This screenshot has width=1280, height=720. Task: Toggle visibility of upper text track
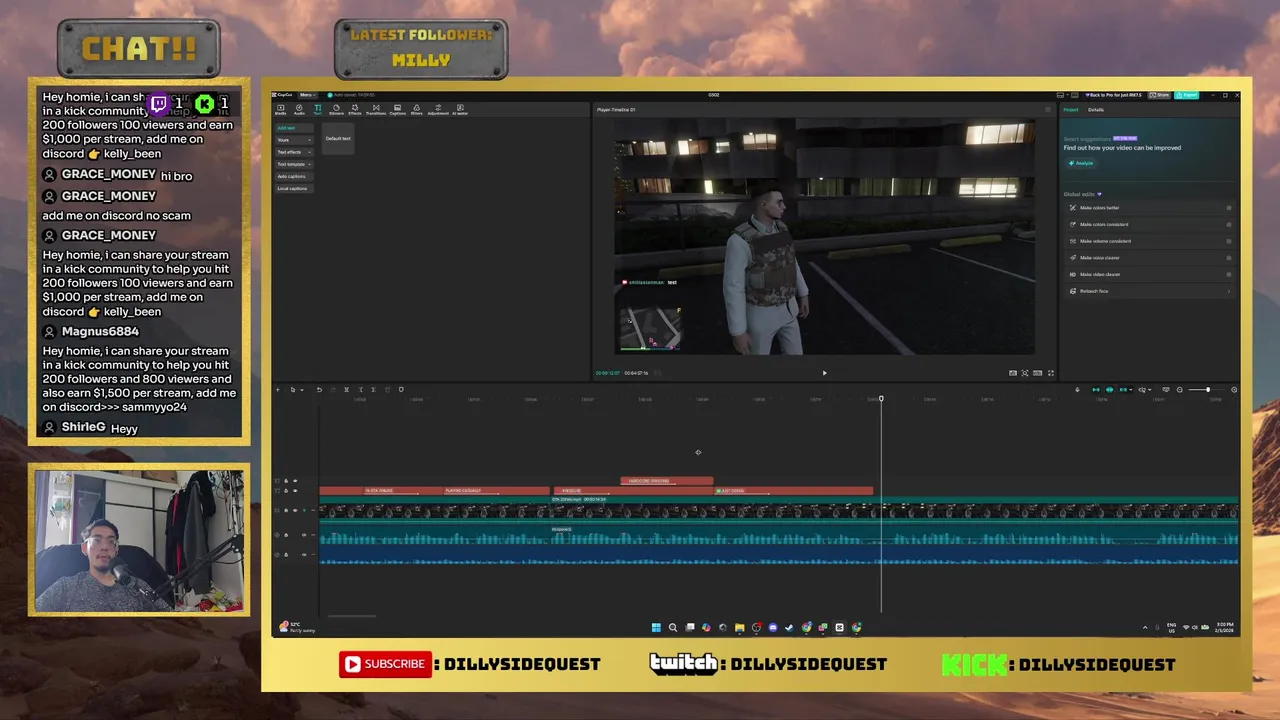click(x=295, y=481)
